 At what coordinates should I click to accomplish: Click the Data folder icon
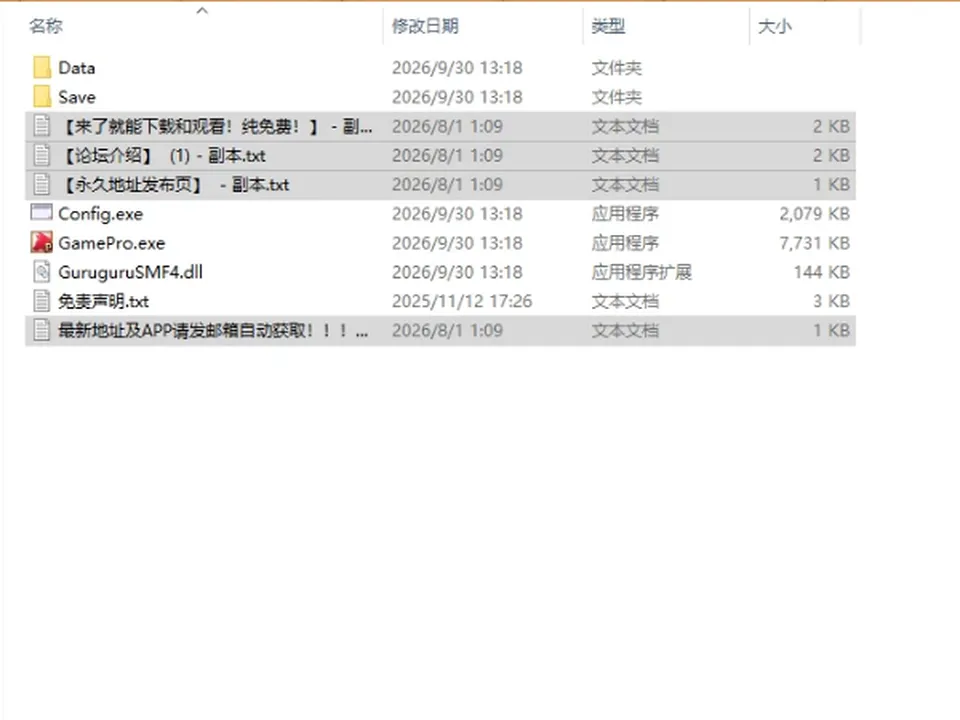coord(42,67)
